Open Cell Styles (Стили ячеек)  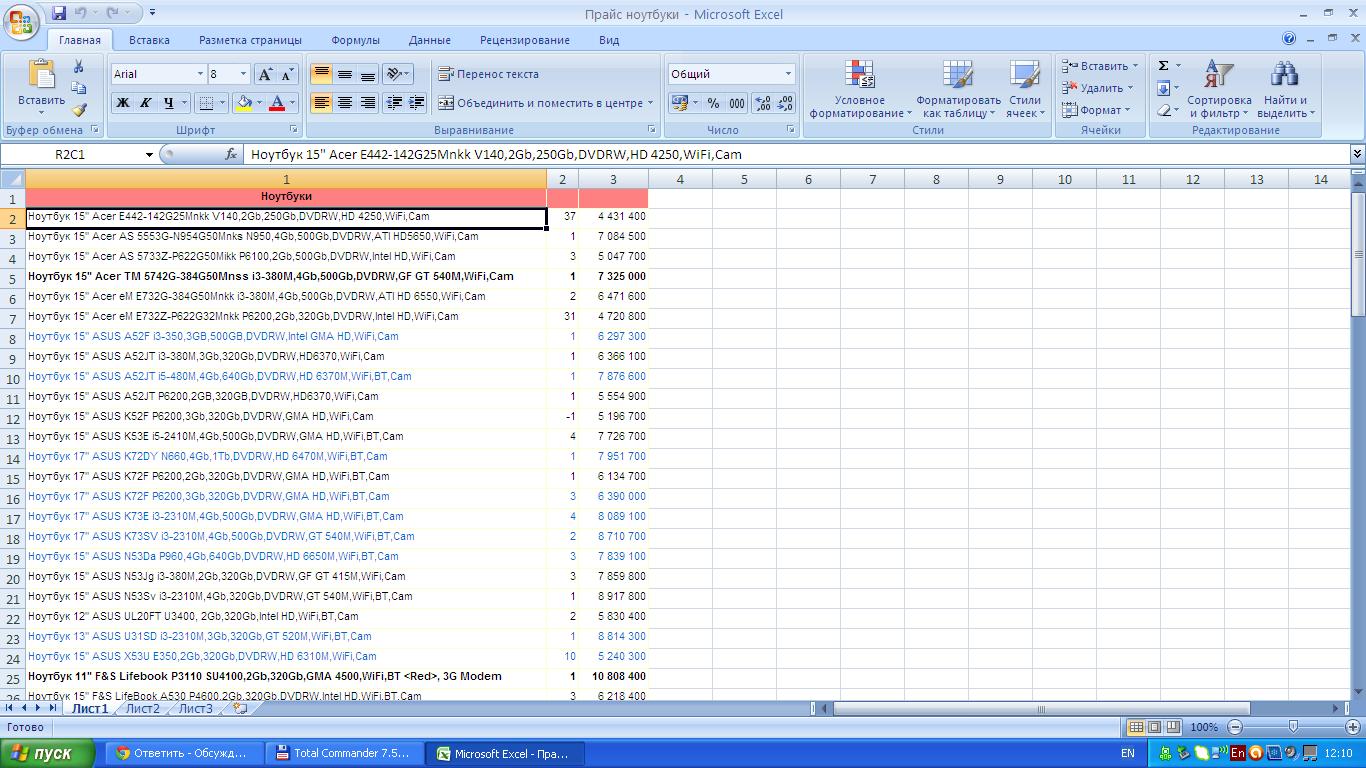point(1024,89)
